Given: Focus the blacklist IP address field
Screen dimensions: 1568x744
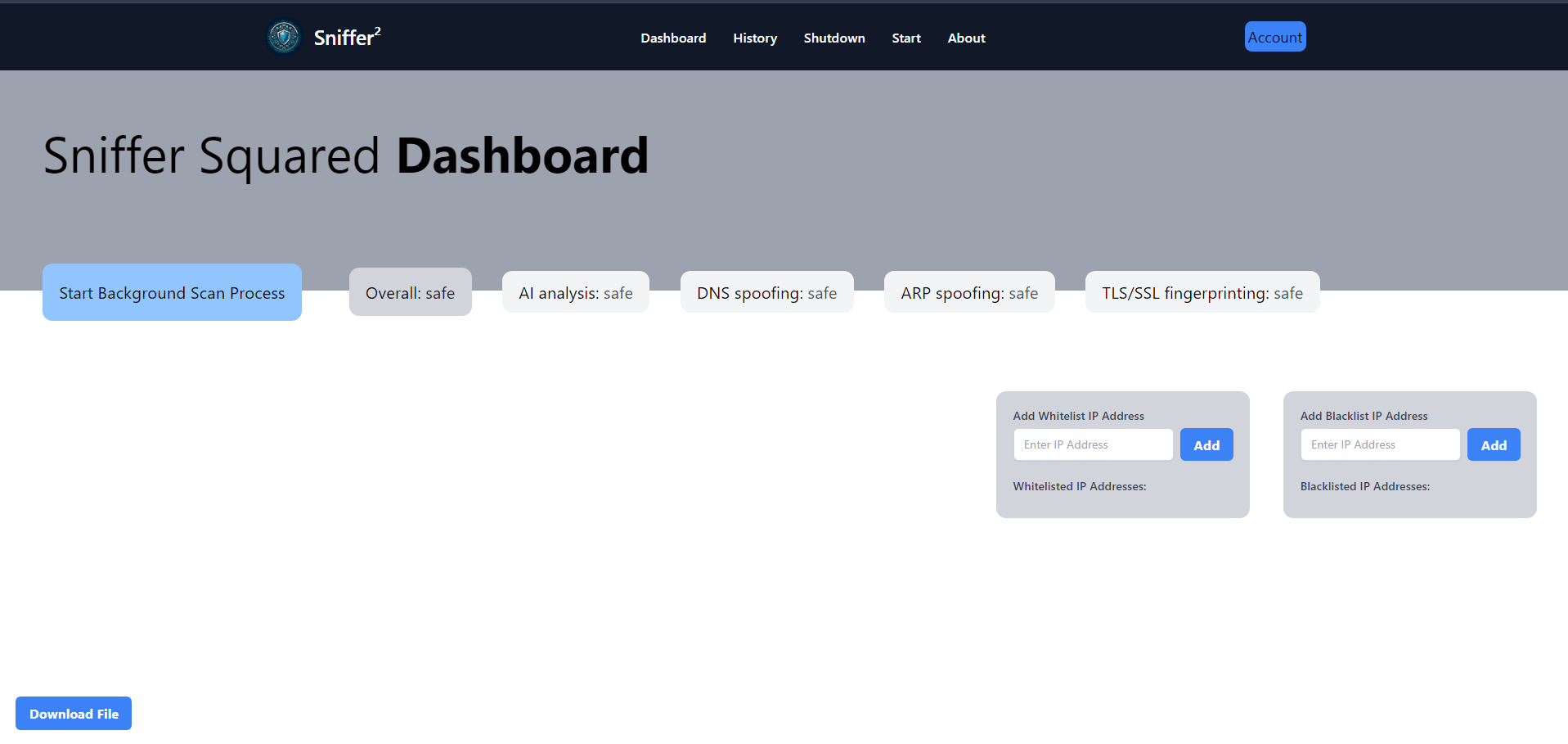Looking at the screenshot, I should coord(1379,444).
